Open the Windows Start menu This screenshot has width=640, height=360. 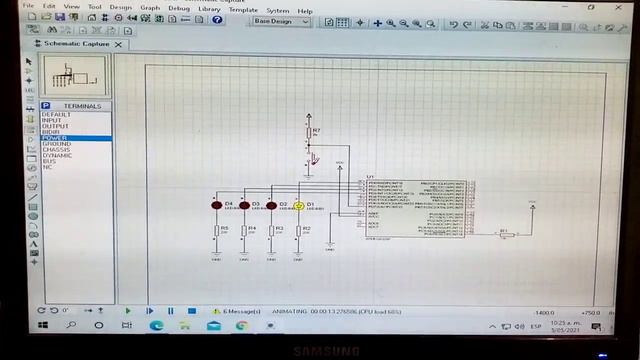[x=43, y=325]
